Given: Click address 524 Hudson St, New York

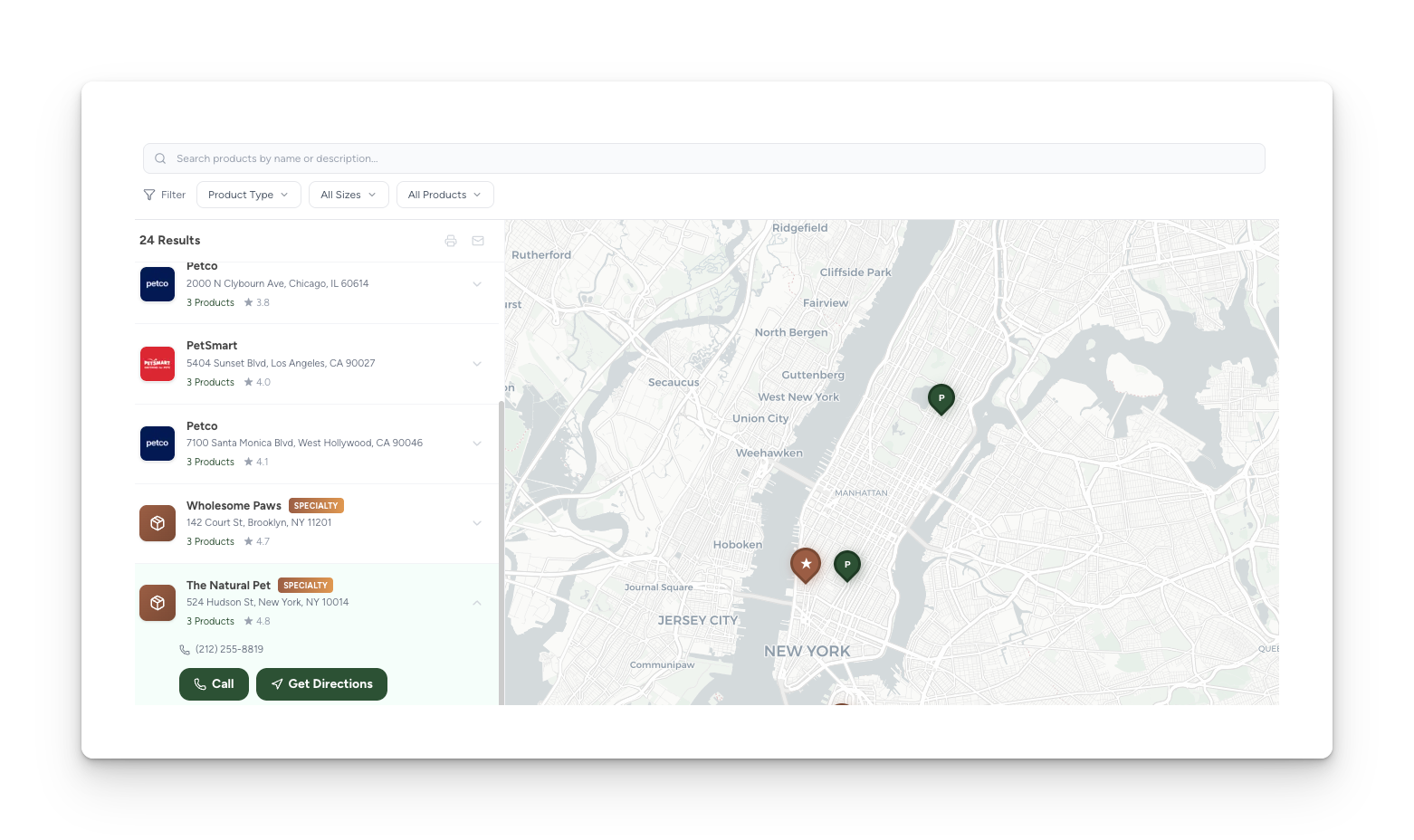Looking at the screenshot, I should coord(267,603).
